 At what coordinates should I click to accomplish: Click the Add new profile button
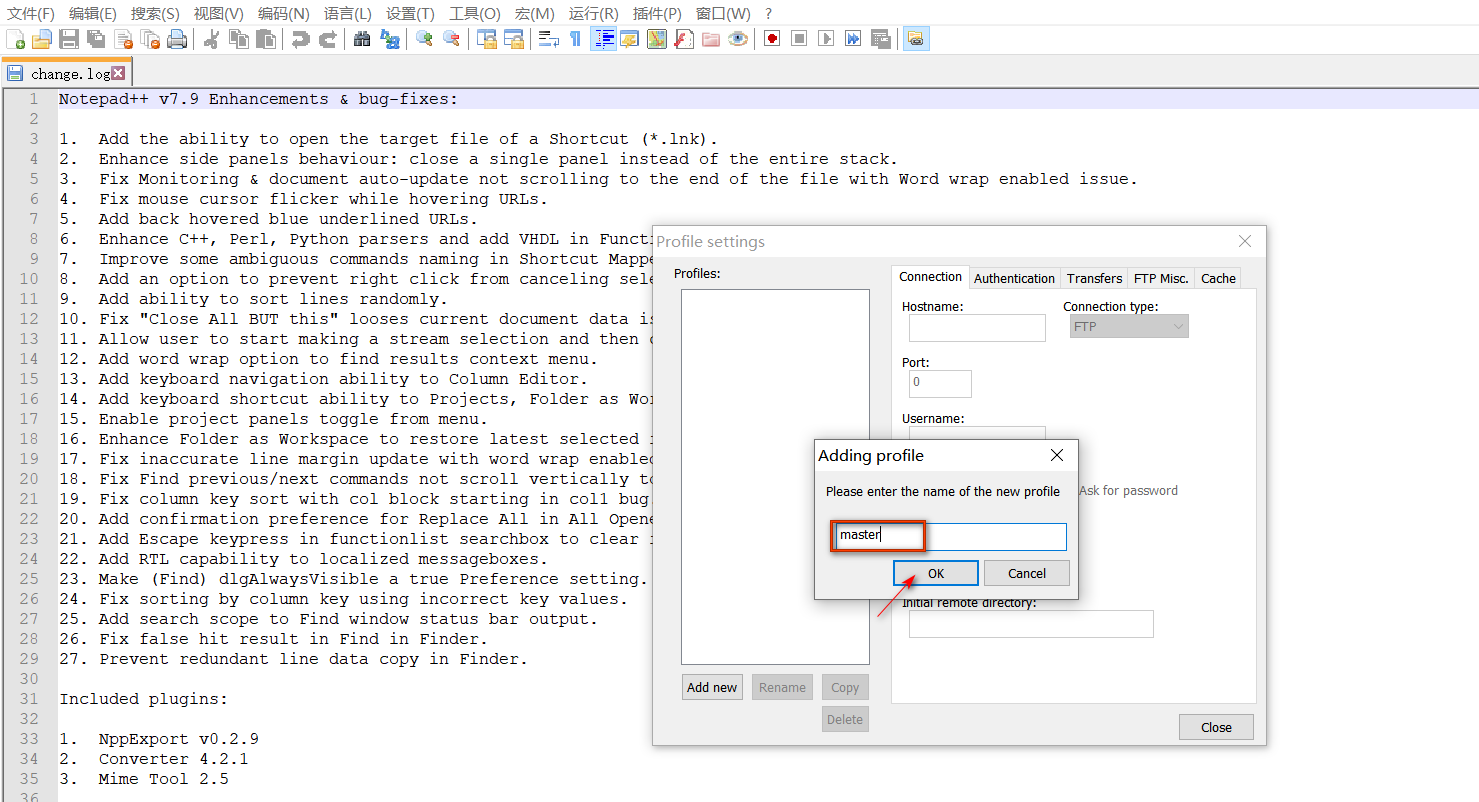(712, 687)
